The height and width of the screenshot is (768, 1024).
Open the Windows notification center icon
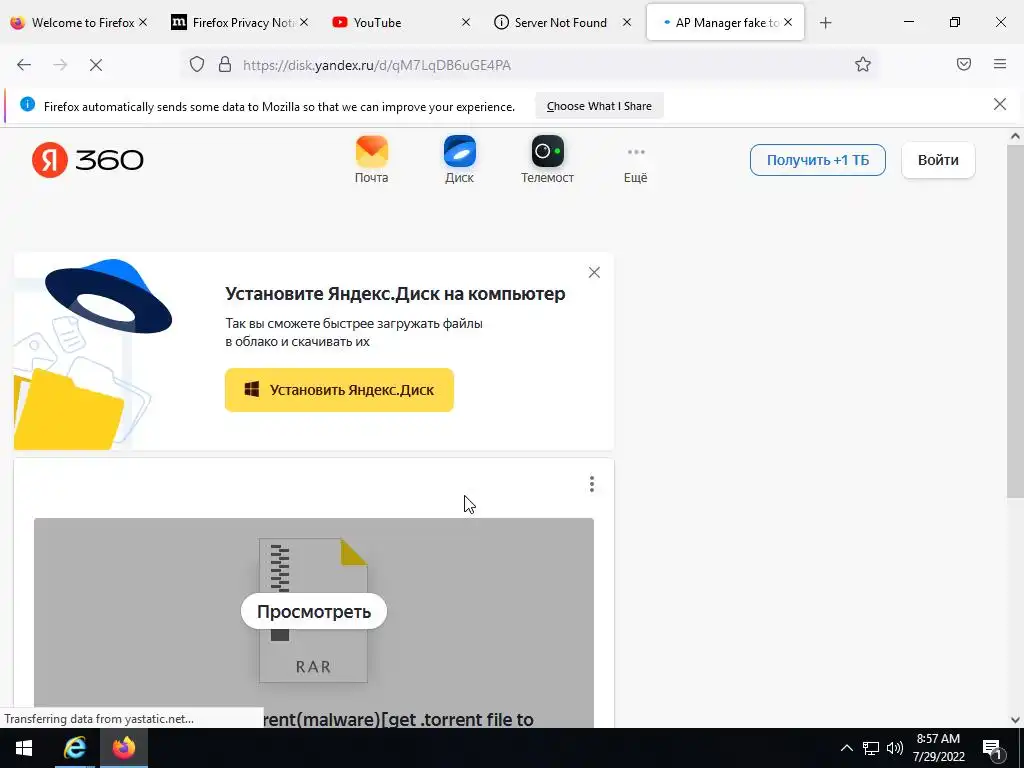click(993, 749)
